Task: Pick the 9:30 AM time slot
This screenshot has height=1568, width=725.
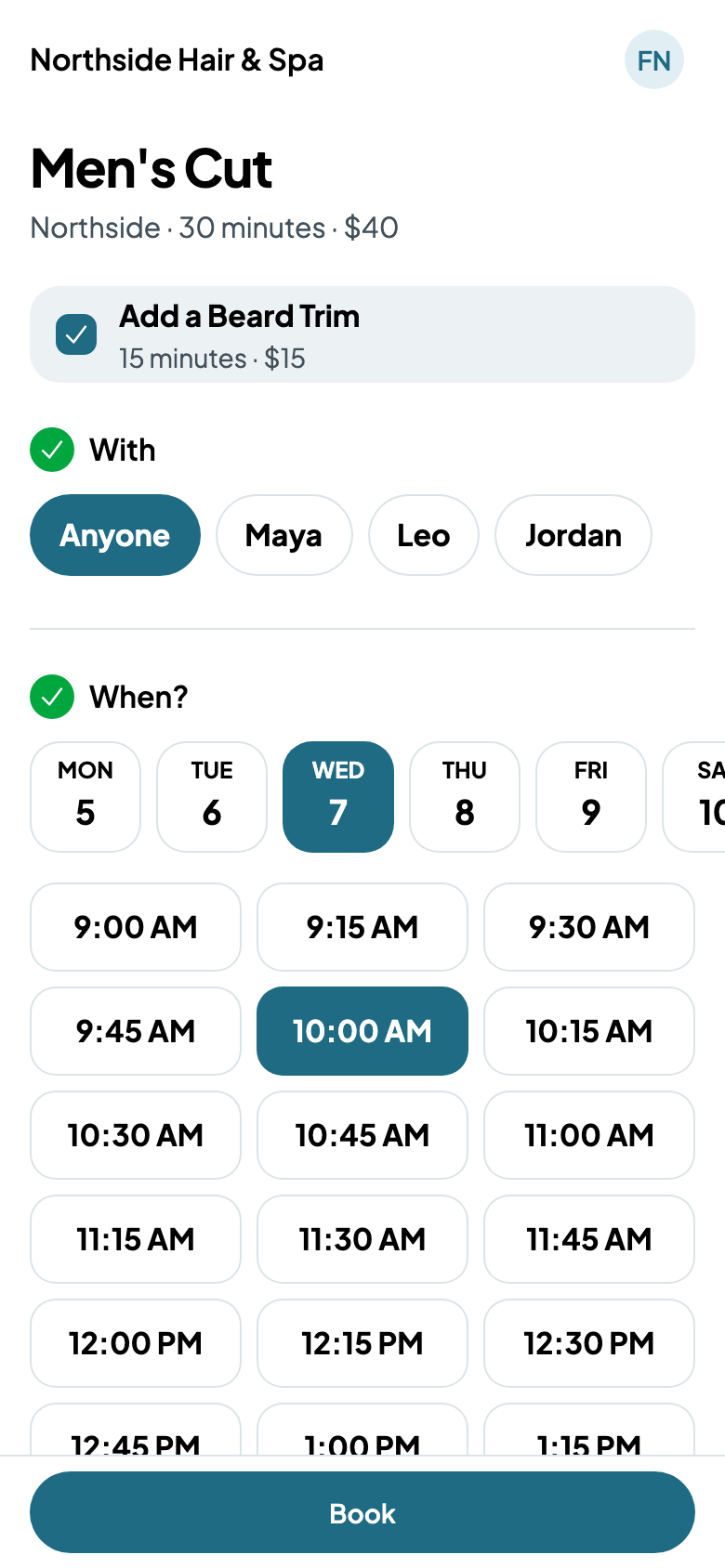Action: tap(589, 927)
